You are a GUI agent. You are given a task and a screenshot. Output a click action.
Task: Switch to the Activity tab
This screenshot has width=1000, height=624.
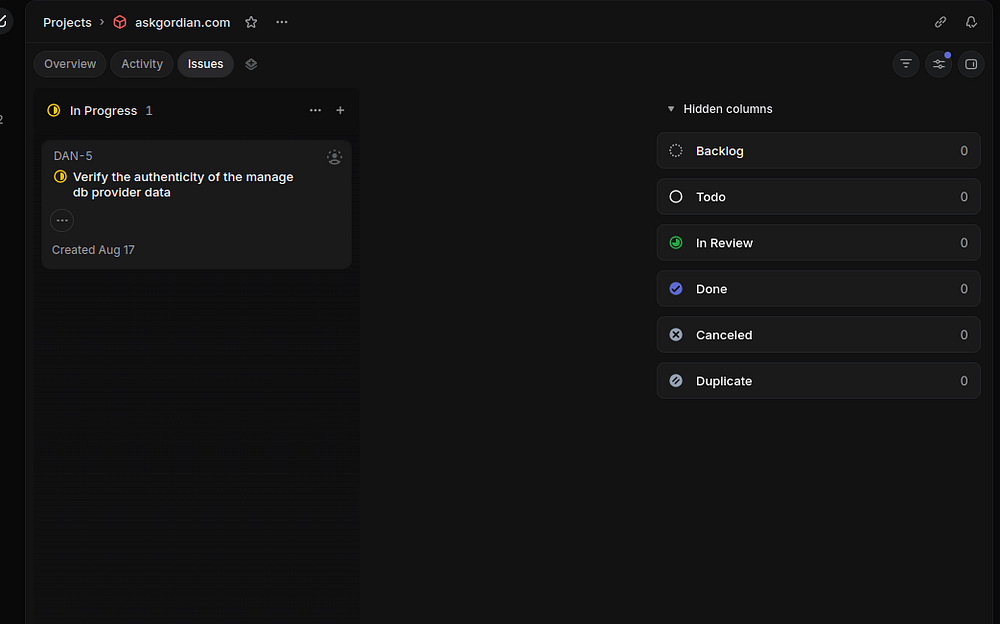tap(142, 64)
